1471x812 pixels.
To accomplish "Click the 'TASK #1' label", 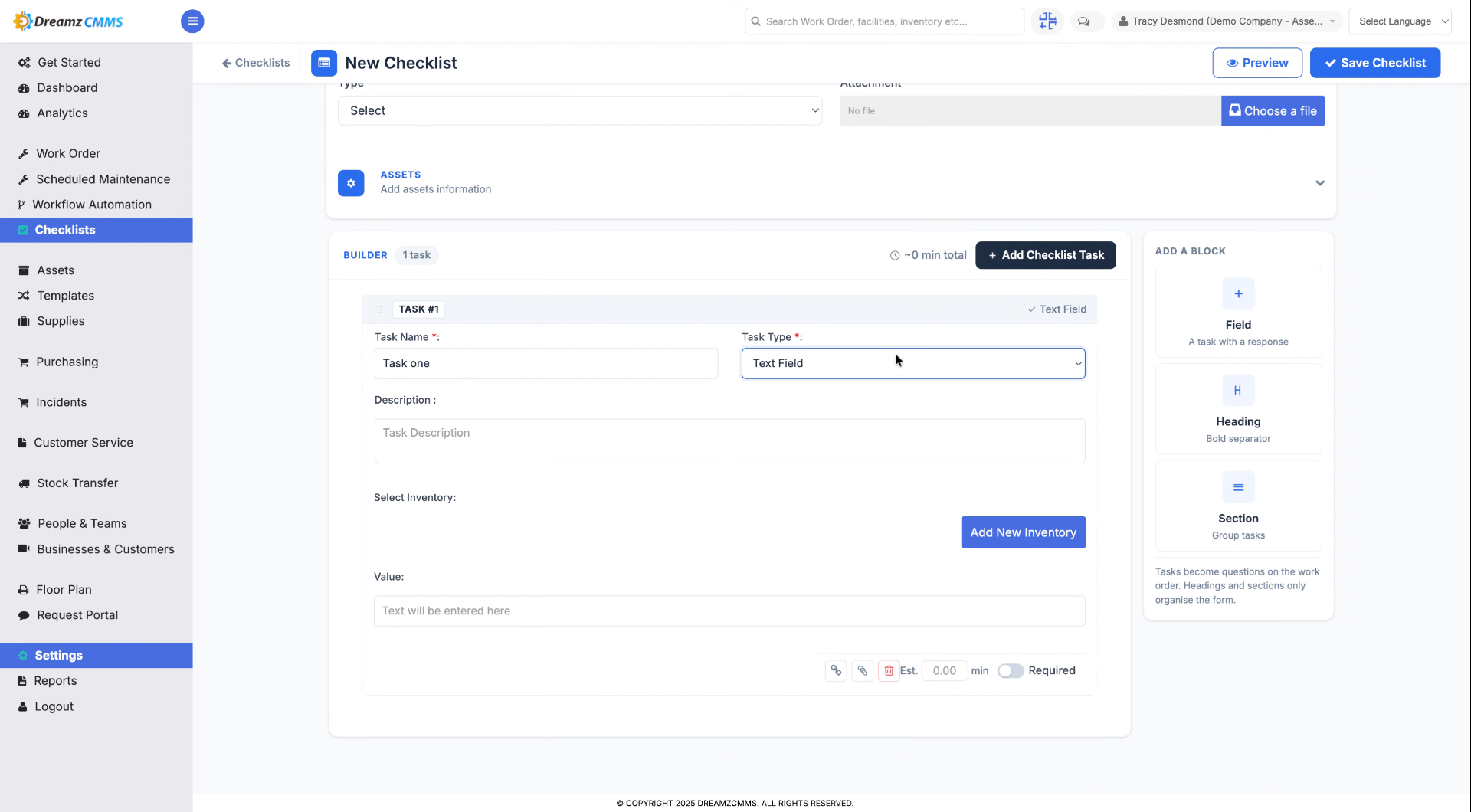I will coord(419,309).
